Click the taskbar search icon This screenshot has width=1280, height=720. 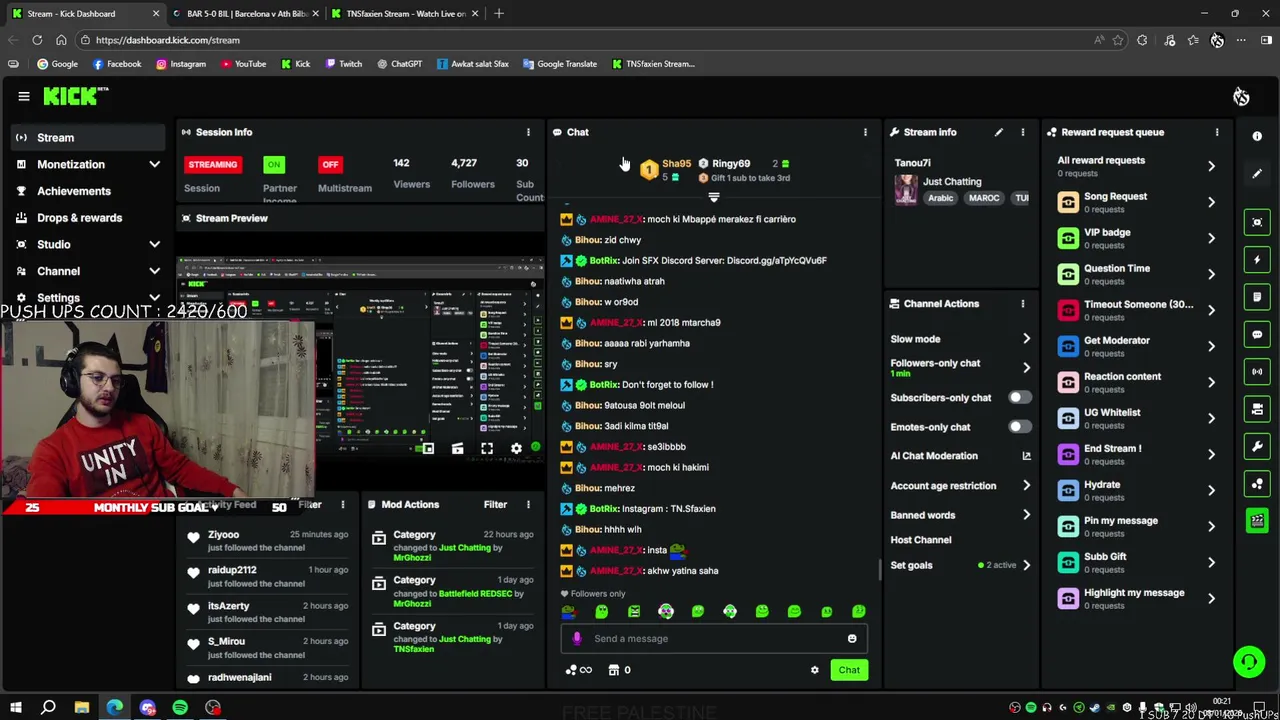[48, 708]
